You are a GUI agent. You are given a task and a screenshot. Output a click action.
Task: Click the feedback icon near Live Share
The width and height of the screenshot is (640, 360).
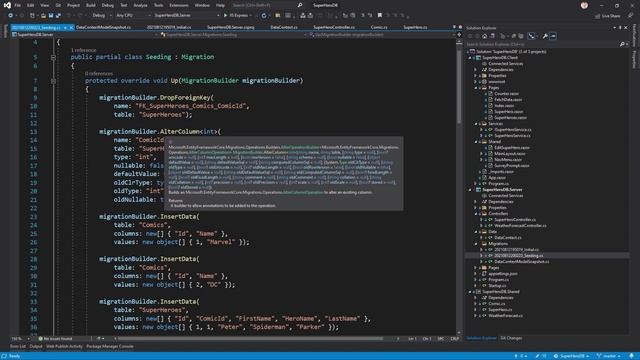point(631,16)
